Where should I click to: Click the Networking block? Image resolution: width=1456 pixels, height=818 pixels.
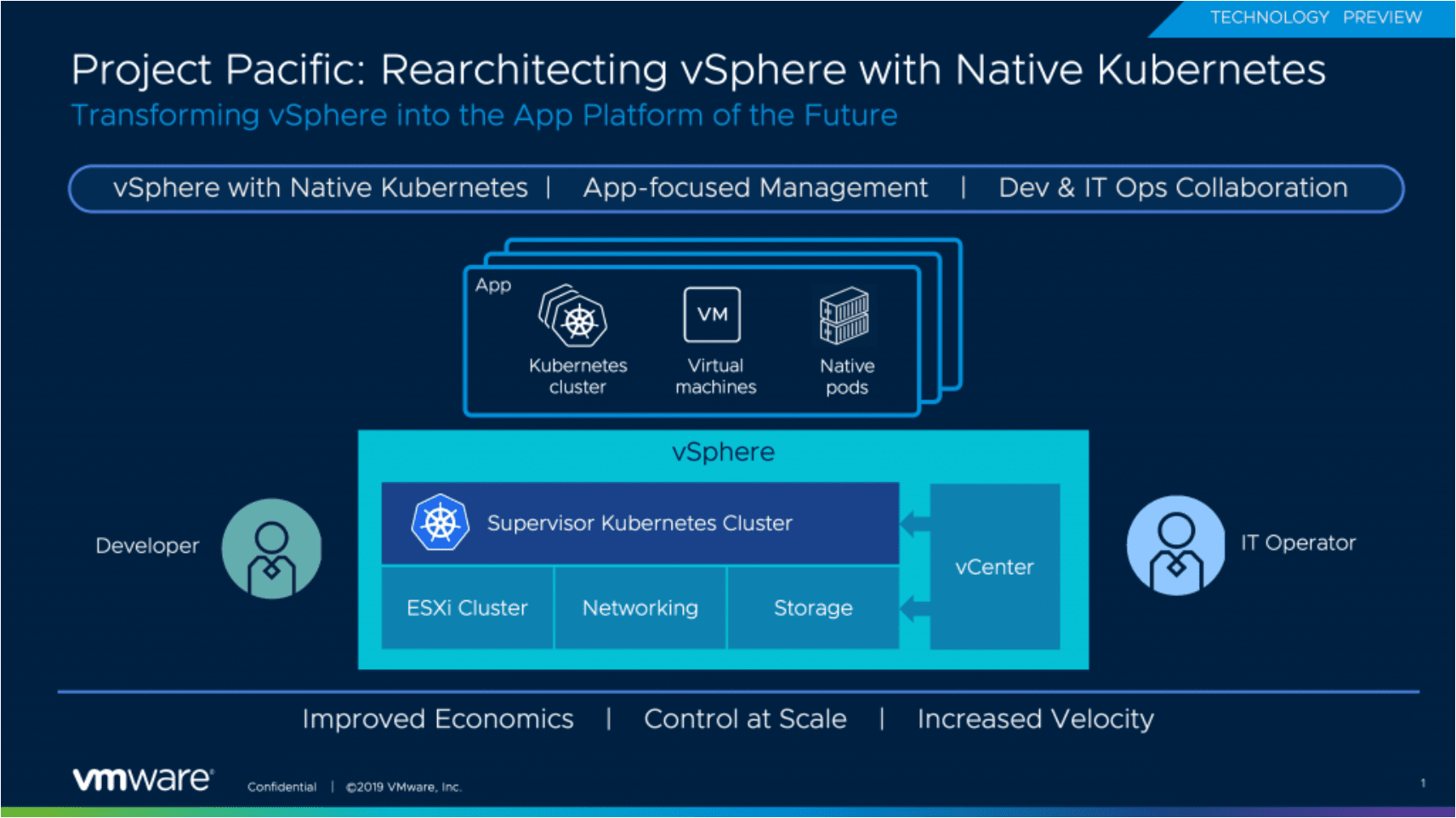click(640, 608)
